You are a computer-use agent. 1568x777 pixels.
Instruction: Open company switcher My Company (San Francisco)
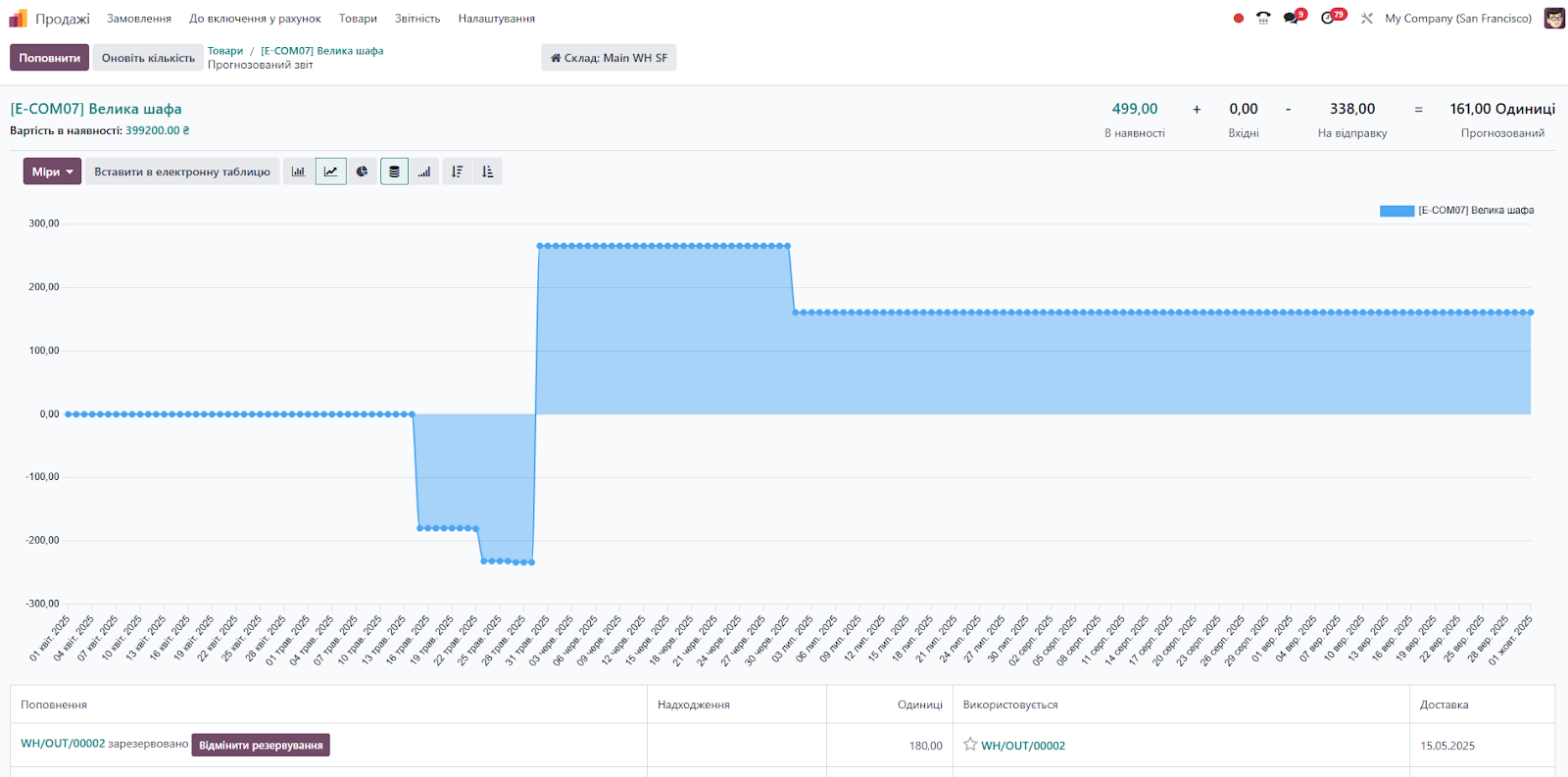1458,19
